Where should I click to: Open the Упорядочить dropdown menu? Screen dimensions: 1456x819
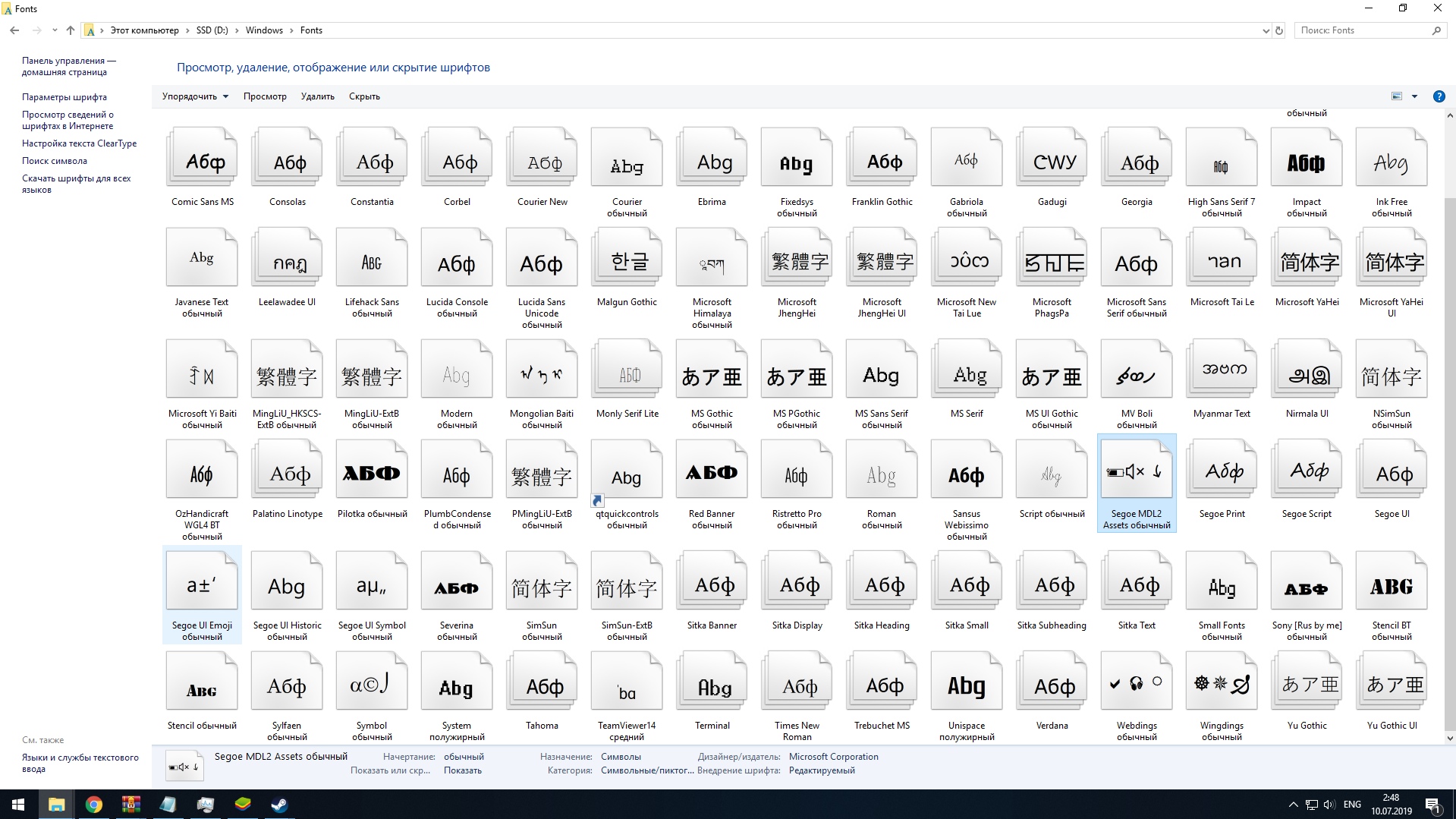tap(195, 96)
